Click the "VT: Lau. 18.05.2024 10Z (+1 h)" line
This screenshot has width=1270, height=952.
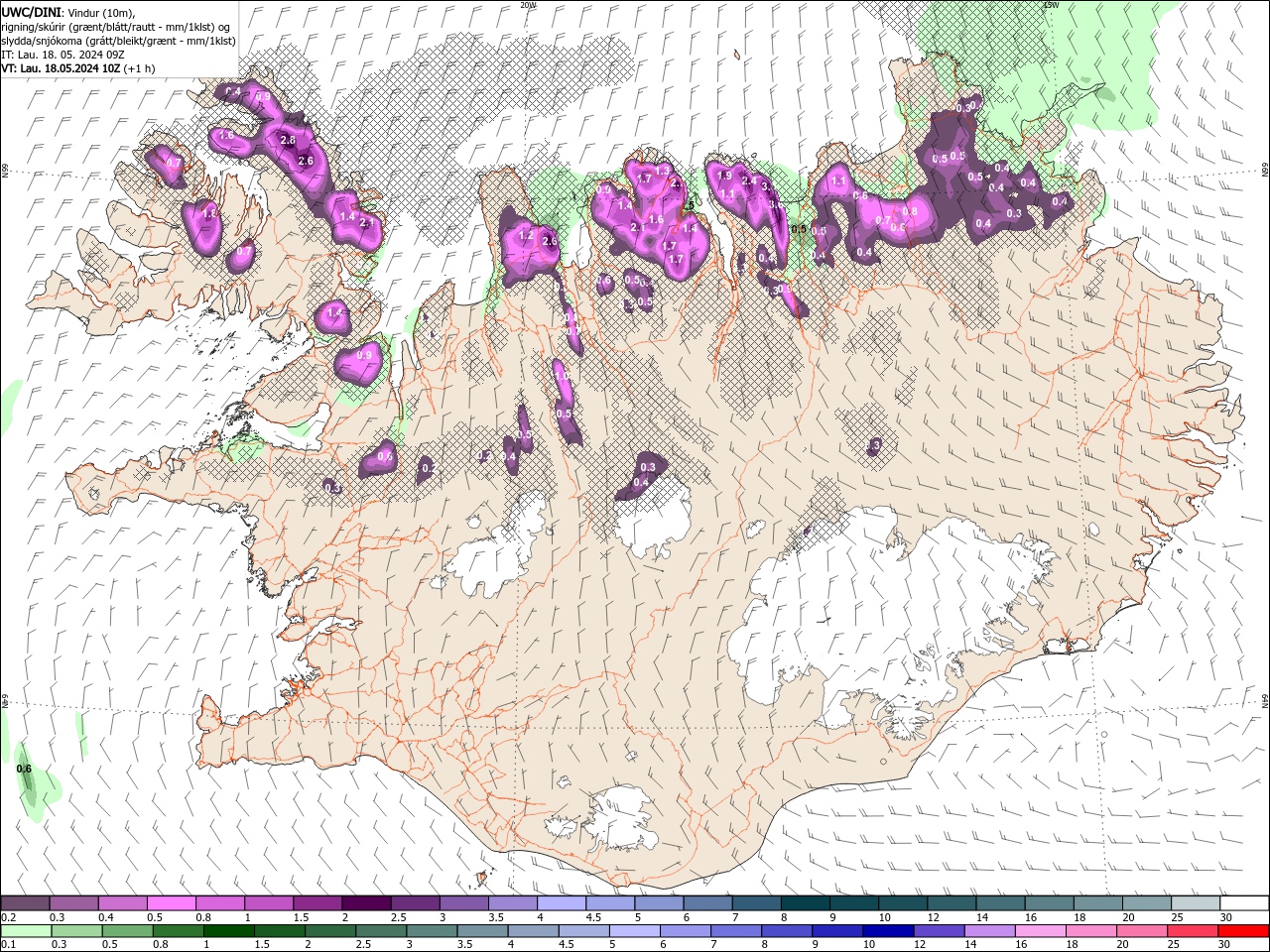pos(77,69)
